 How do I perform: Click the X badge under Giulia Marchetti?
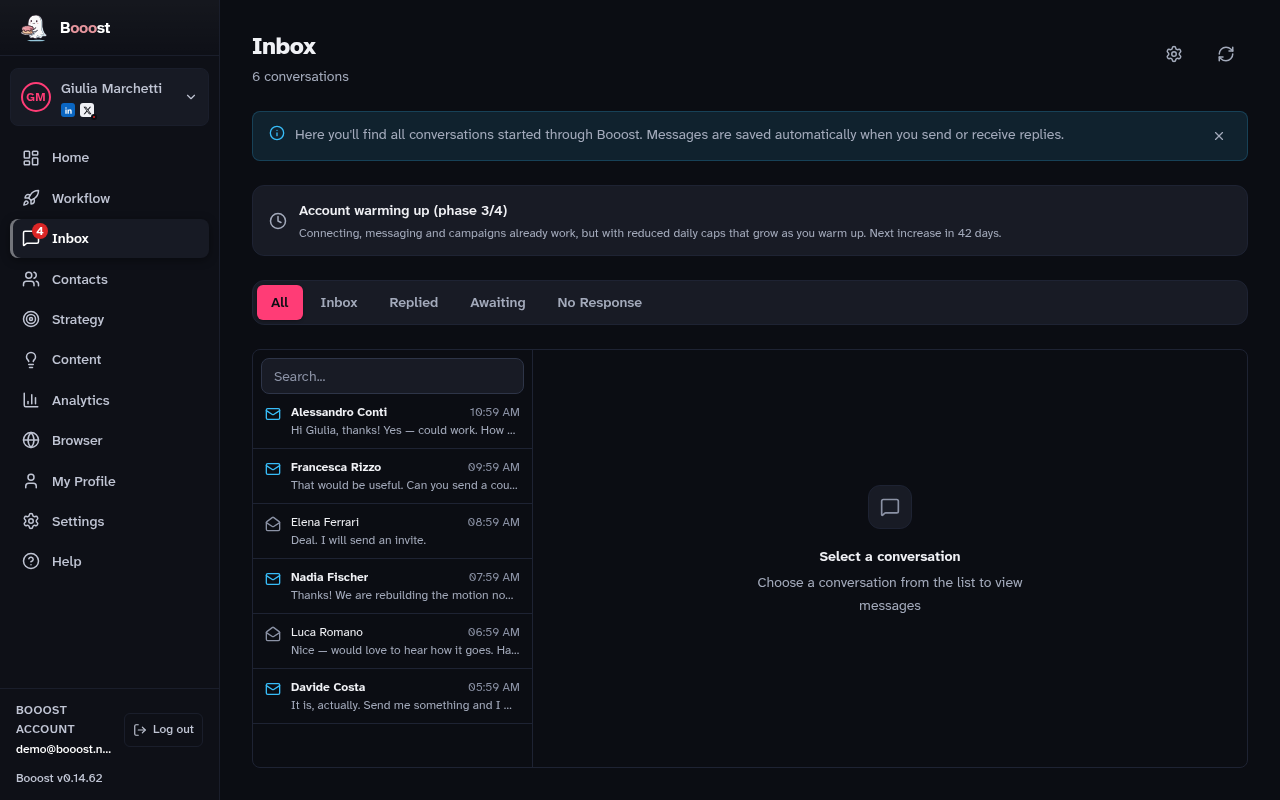(87, 110)
